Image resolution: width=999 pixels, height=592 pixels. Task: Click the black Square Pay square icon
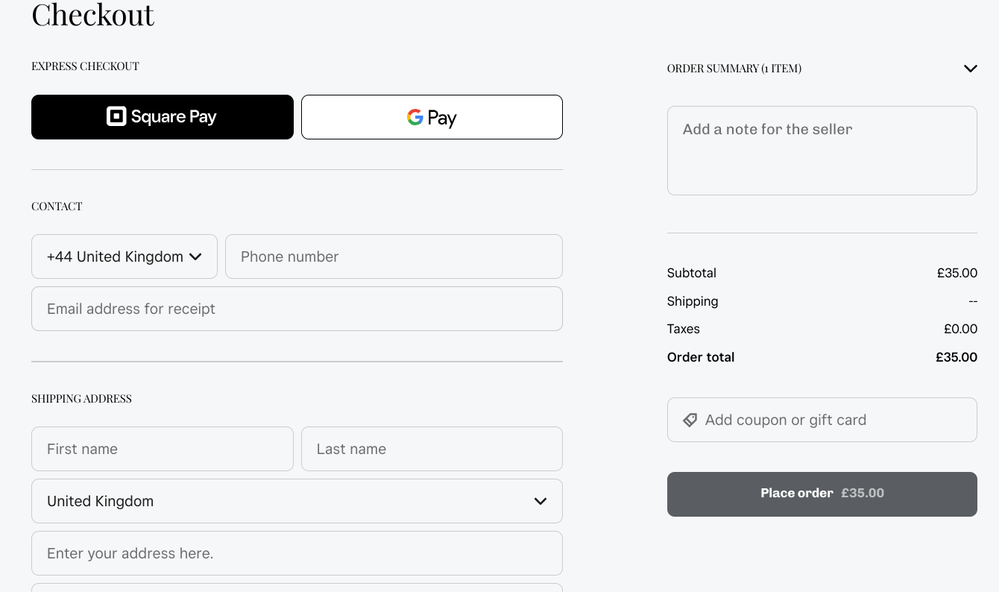pos(118,117)
